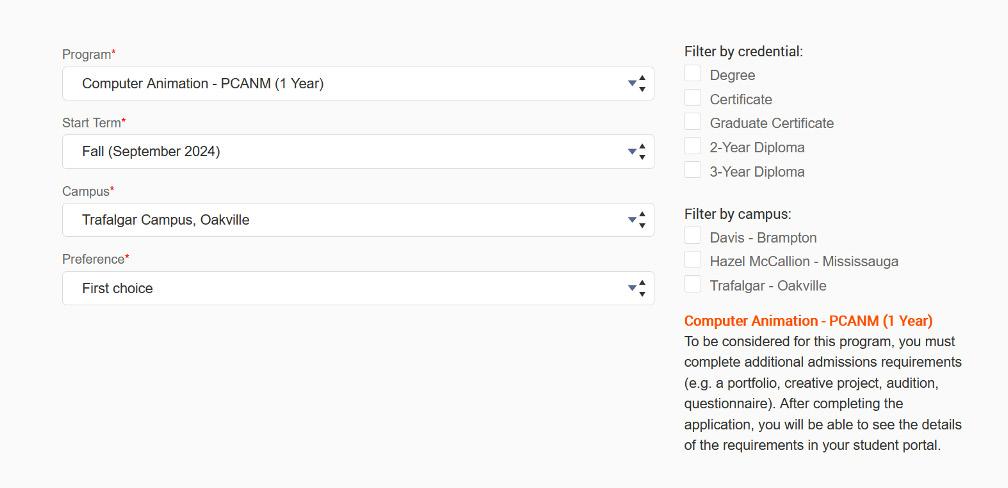Toggle the 3-Year Diploma filter checkbox
1008x488 pixels.
(x=693, y=170)
